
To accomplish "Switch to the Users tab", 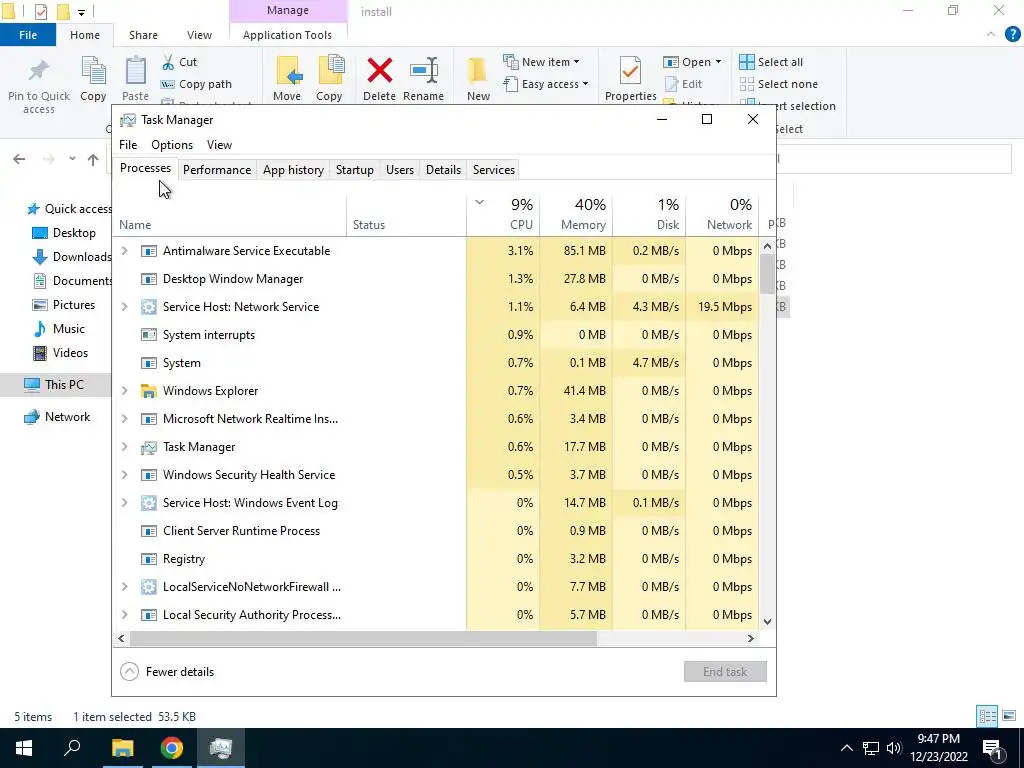I will pos(400,170).
